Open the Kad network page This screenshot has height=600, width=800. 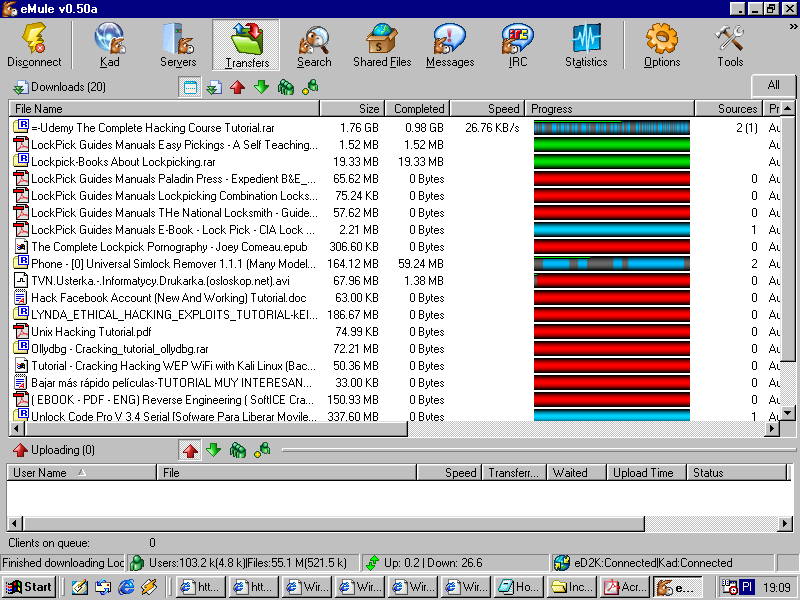109,46
